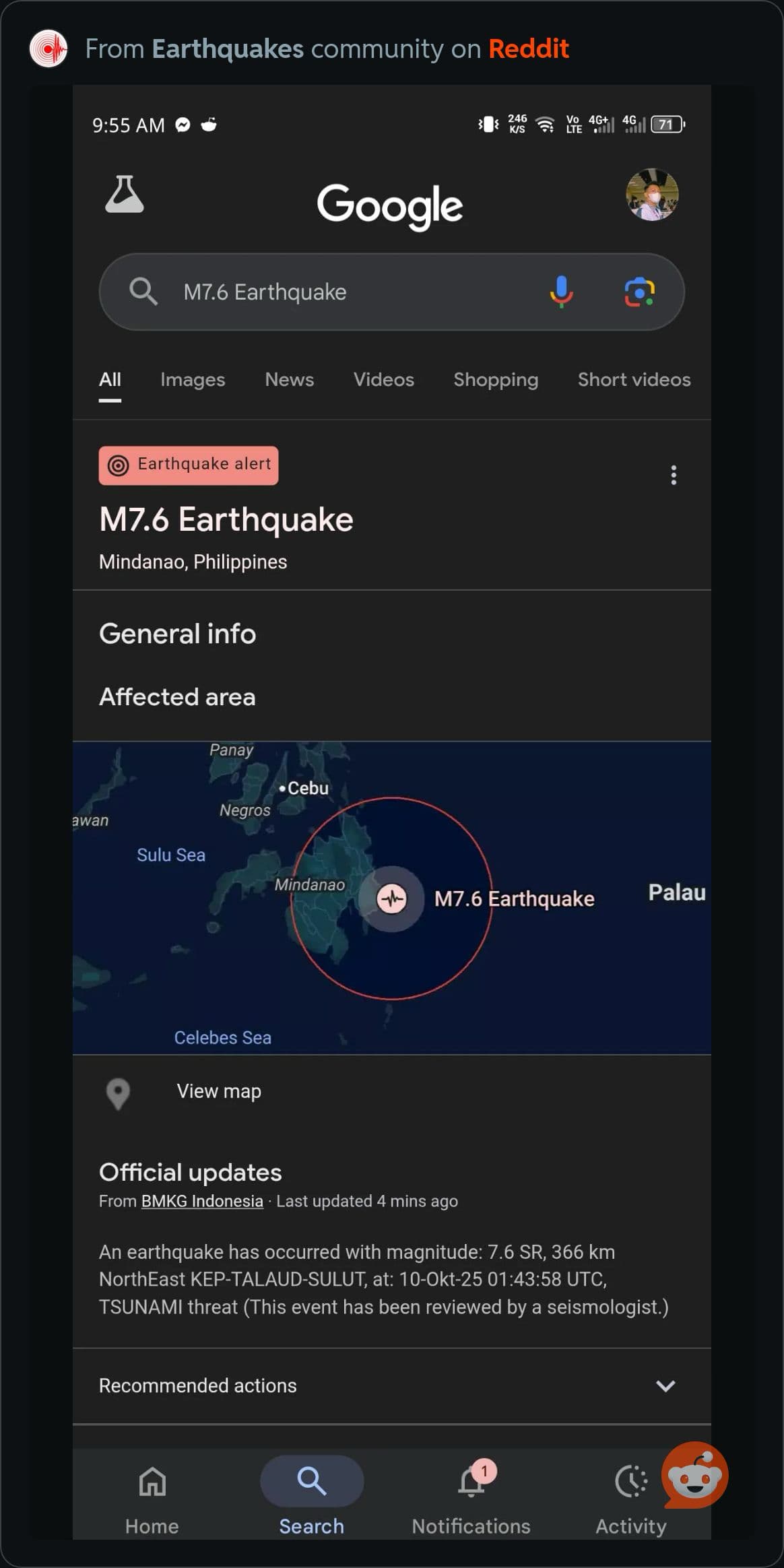The image size is (784, 1568).
Task: Click the earthquake epicenter marker on map
Action: [x=391, y=899]
